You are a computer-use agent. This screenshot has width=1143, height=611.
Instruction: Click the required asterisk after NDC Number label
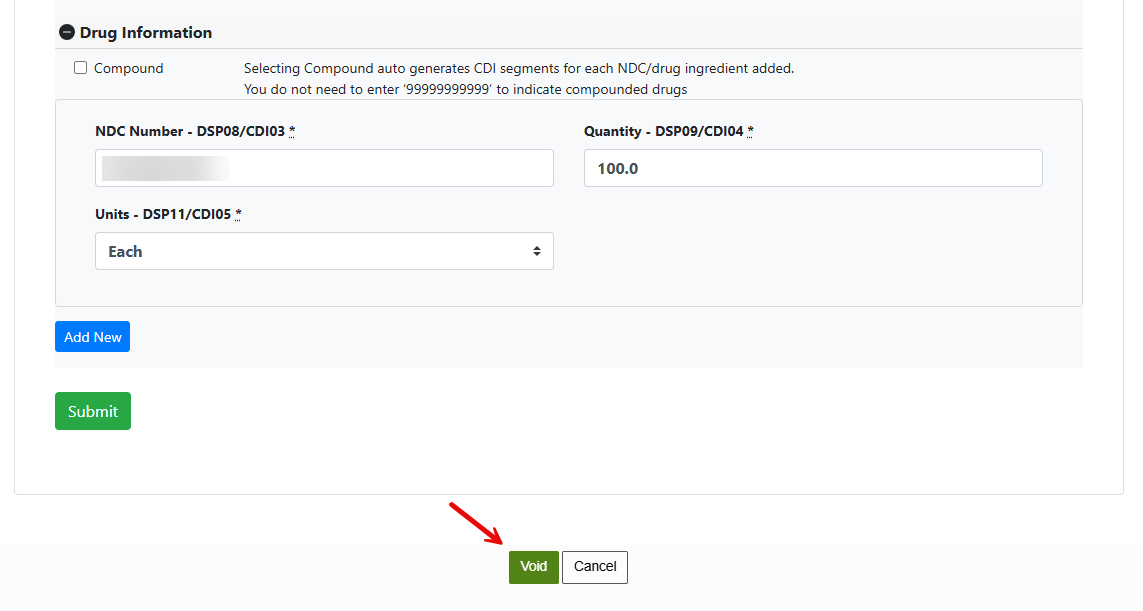pos(292,131)
